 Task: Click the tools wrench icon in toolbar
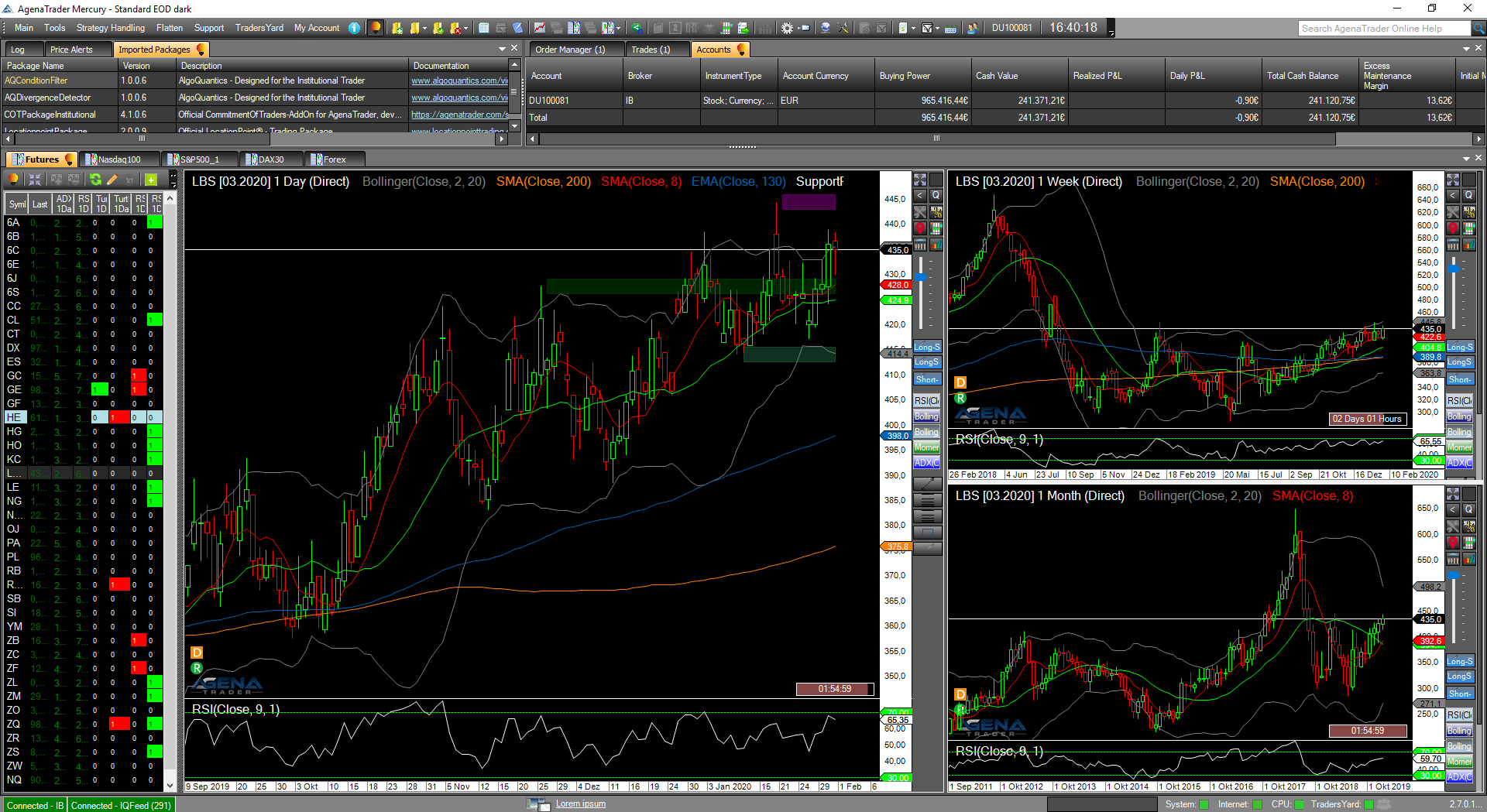click(843, 28)
